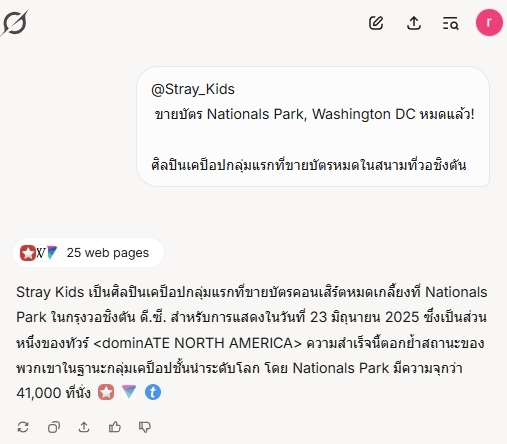Screen dimensions: 507x444
Task: Click the red star source icon in sources pill
Action: click(x=28, y=253)
